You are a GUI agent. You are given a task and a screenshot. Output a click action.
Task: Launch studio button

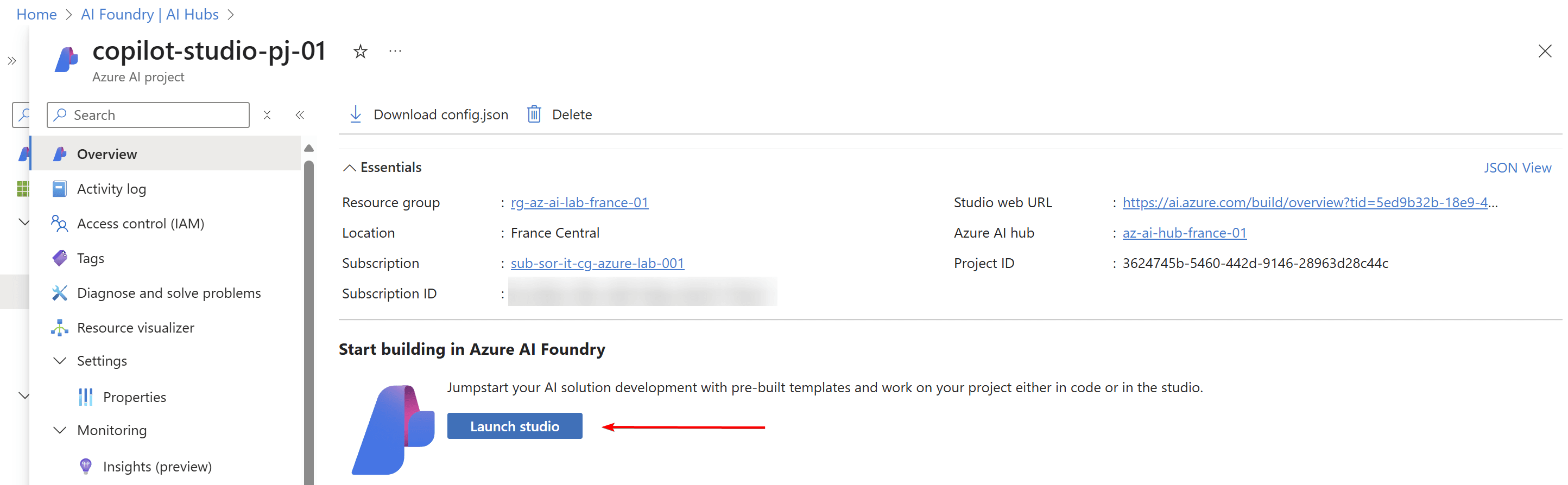tap(514, 426)
